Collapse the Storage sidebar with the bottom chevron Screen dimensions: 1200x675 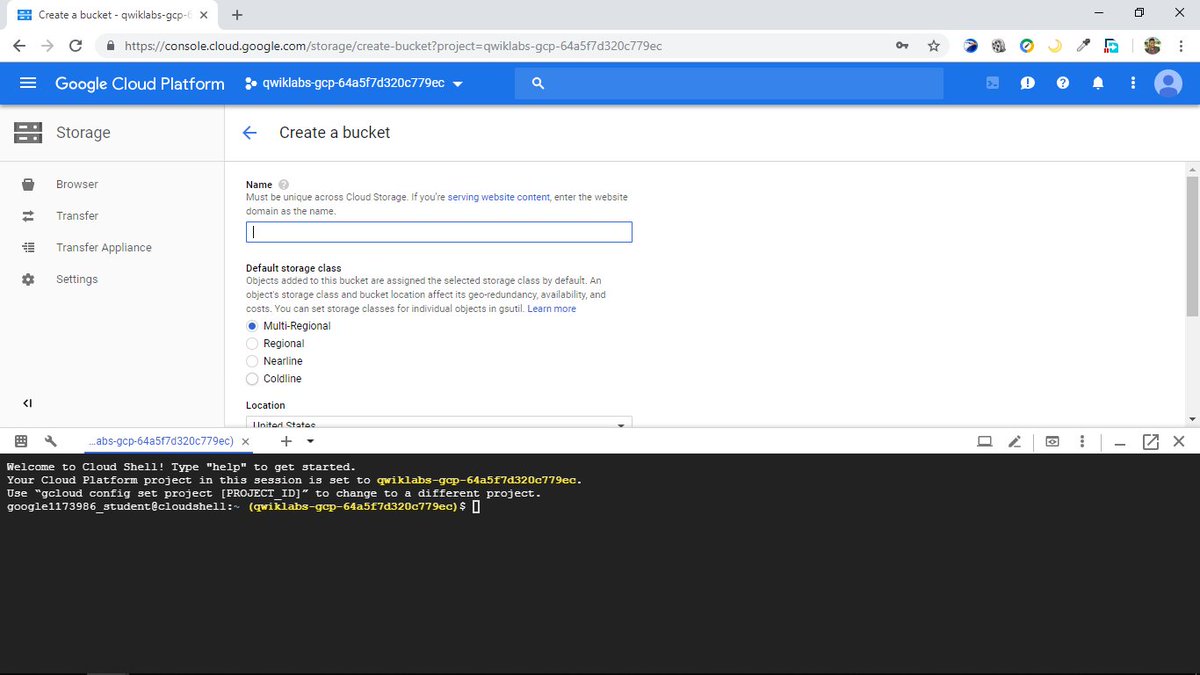tap(27, 403)
